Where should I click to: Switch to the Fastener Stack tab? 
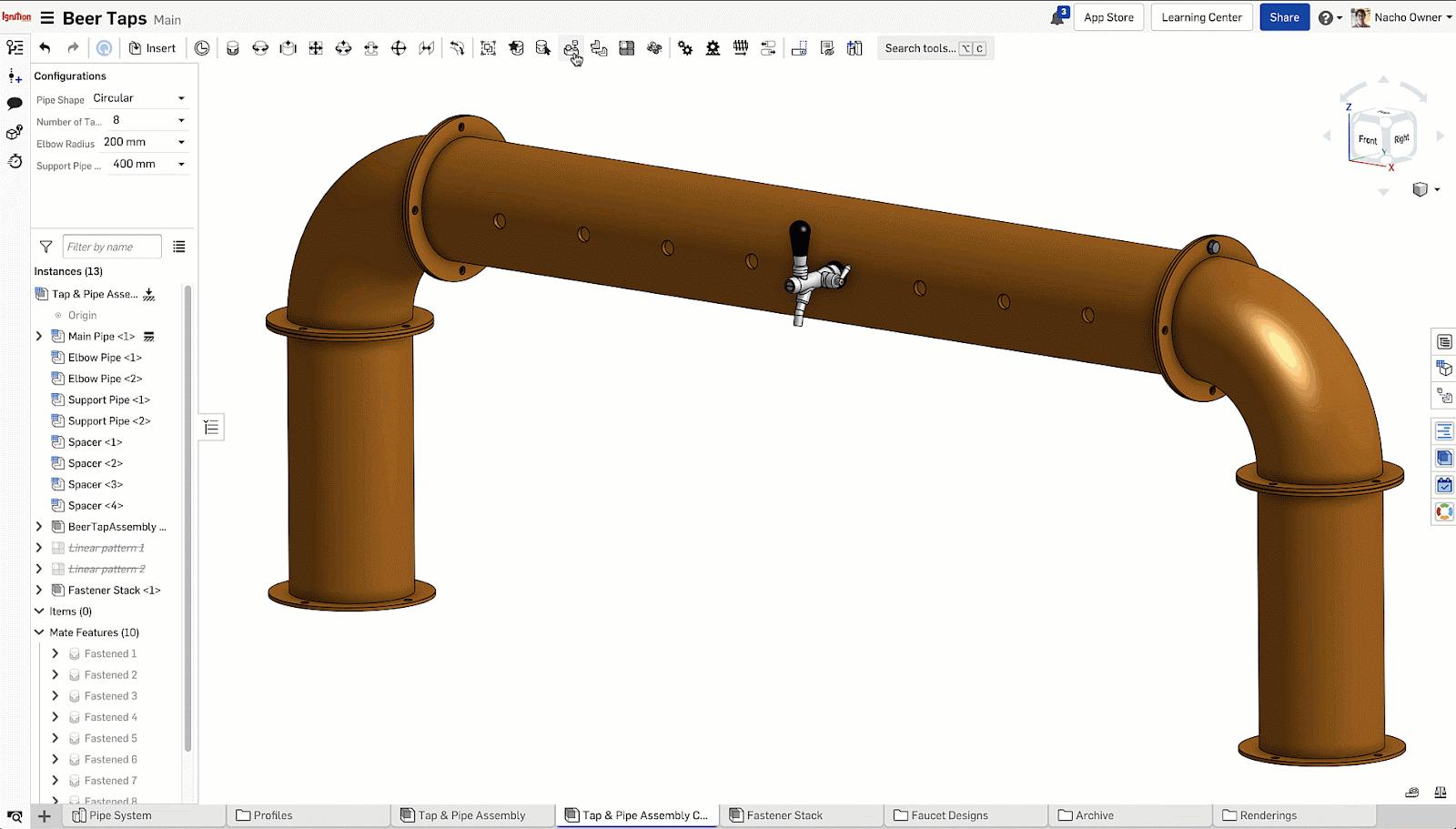pyautogui.click(x=784, y=815)
